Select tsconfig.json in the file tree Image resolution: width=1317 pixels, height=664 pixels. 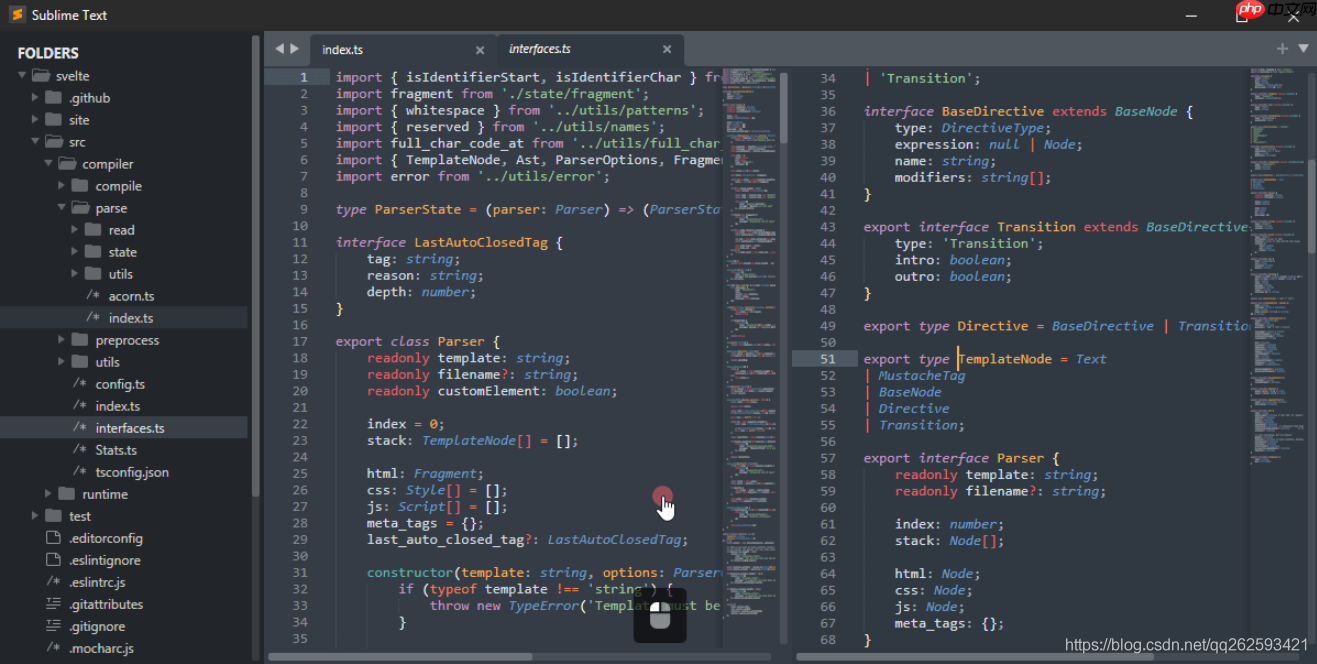(x=132, y=472)
